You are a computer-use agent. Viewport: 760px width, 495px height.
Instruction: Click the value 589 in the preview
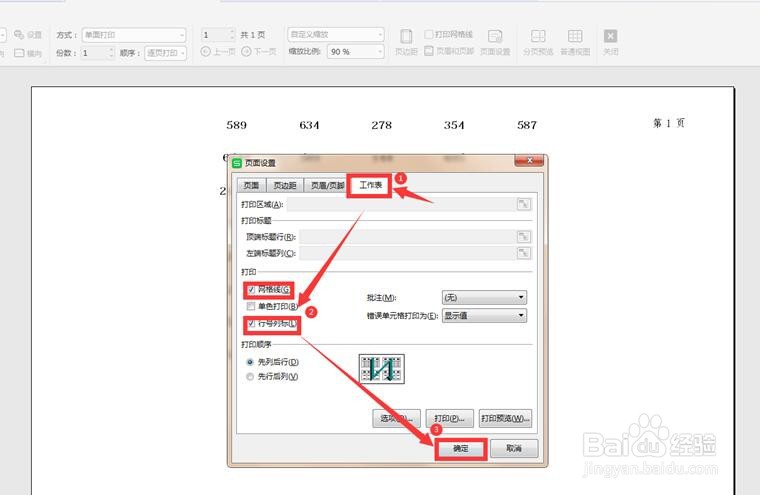point(237,125)
